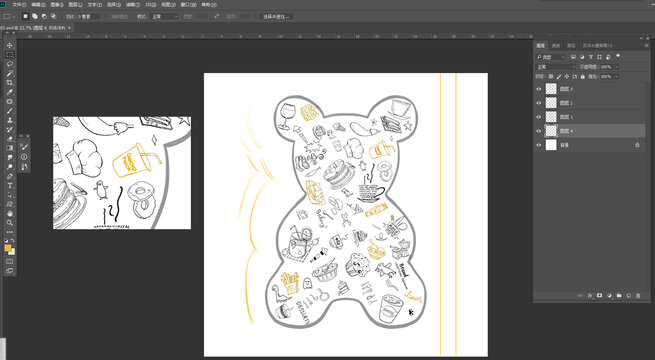The image size is (655, 360).
Task: Toggle lock image pixels brush icon
Action: [x=559, y=76]
